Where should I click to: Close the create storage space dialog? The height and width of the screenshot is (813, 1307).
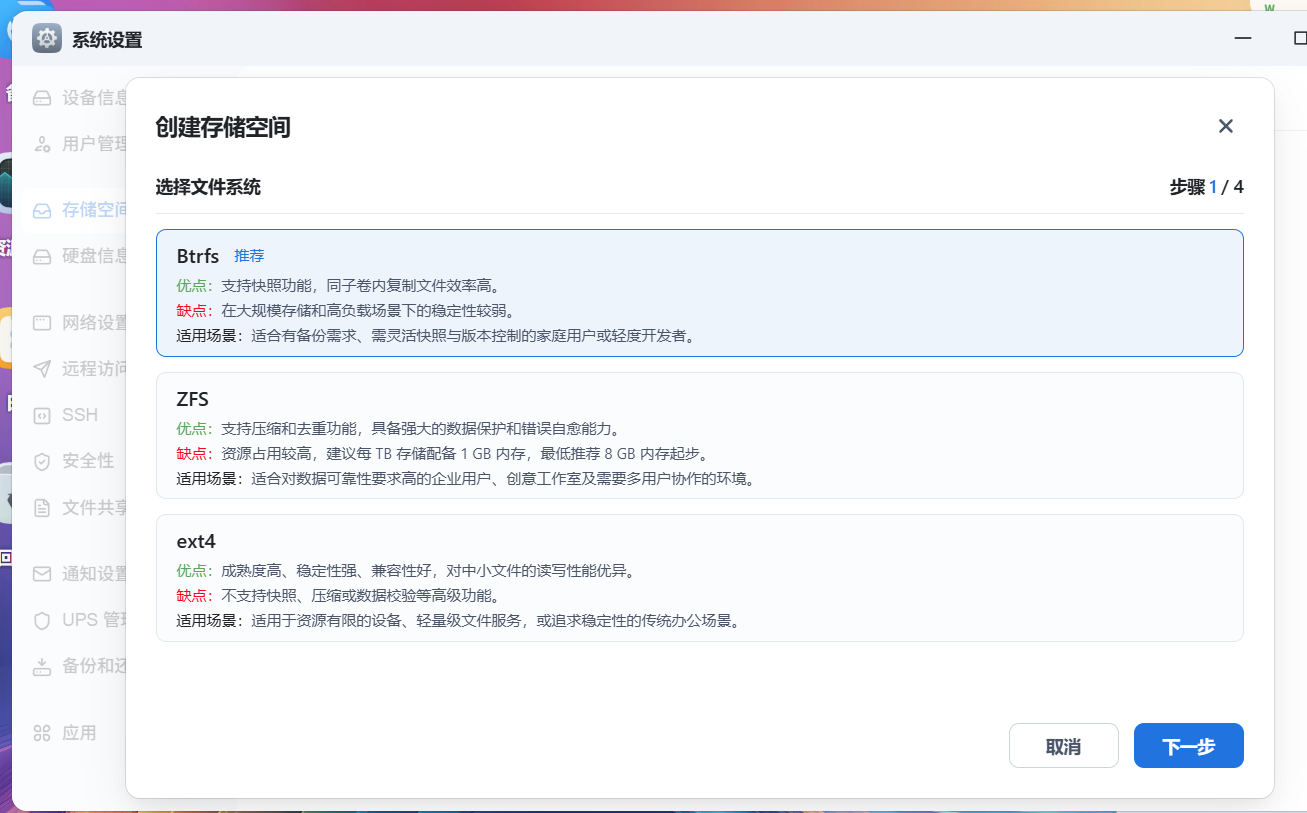pos(1225,126)
